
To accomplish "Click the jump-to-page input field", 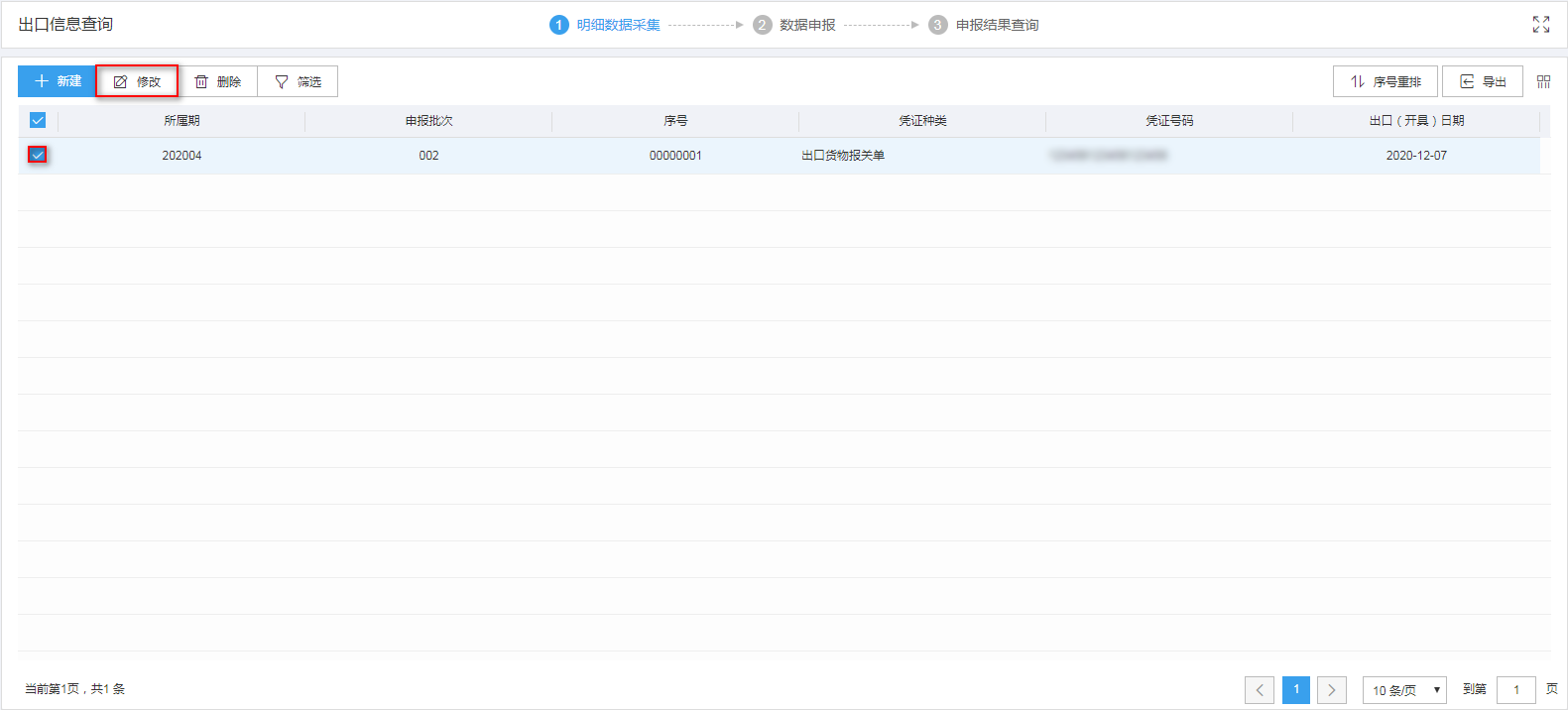I will [1515, 690].
